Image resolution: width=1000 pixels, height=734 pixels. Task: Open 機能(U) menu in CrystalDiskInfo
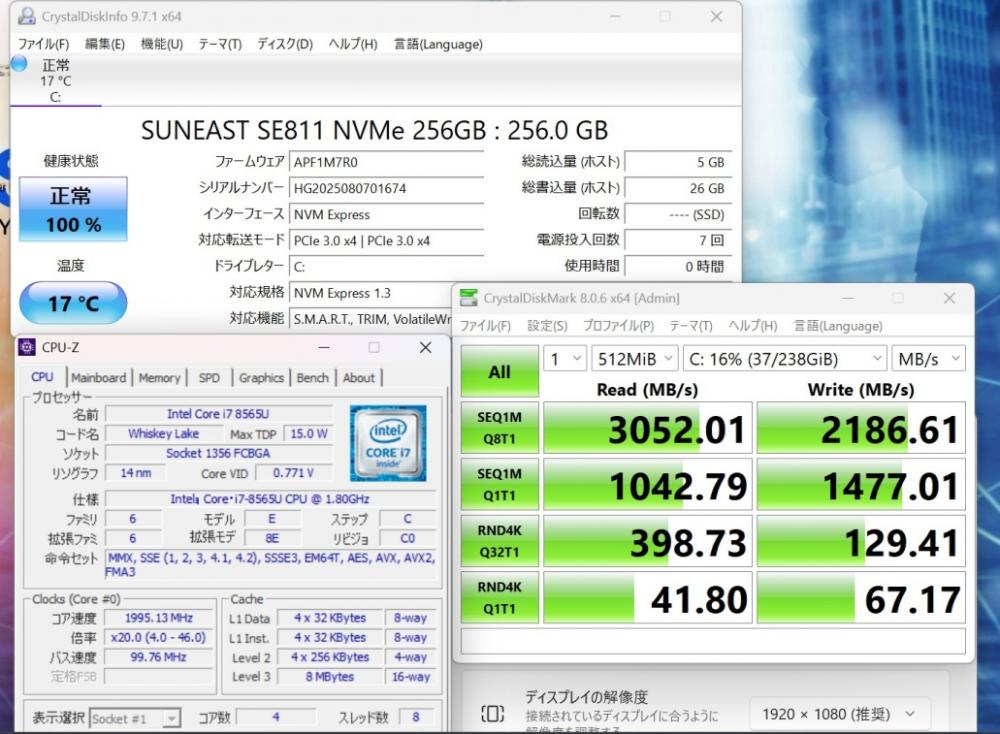pos(162,44)
